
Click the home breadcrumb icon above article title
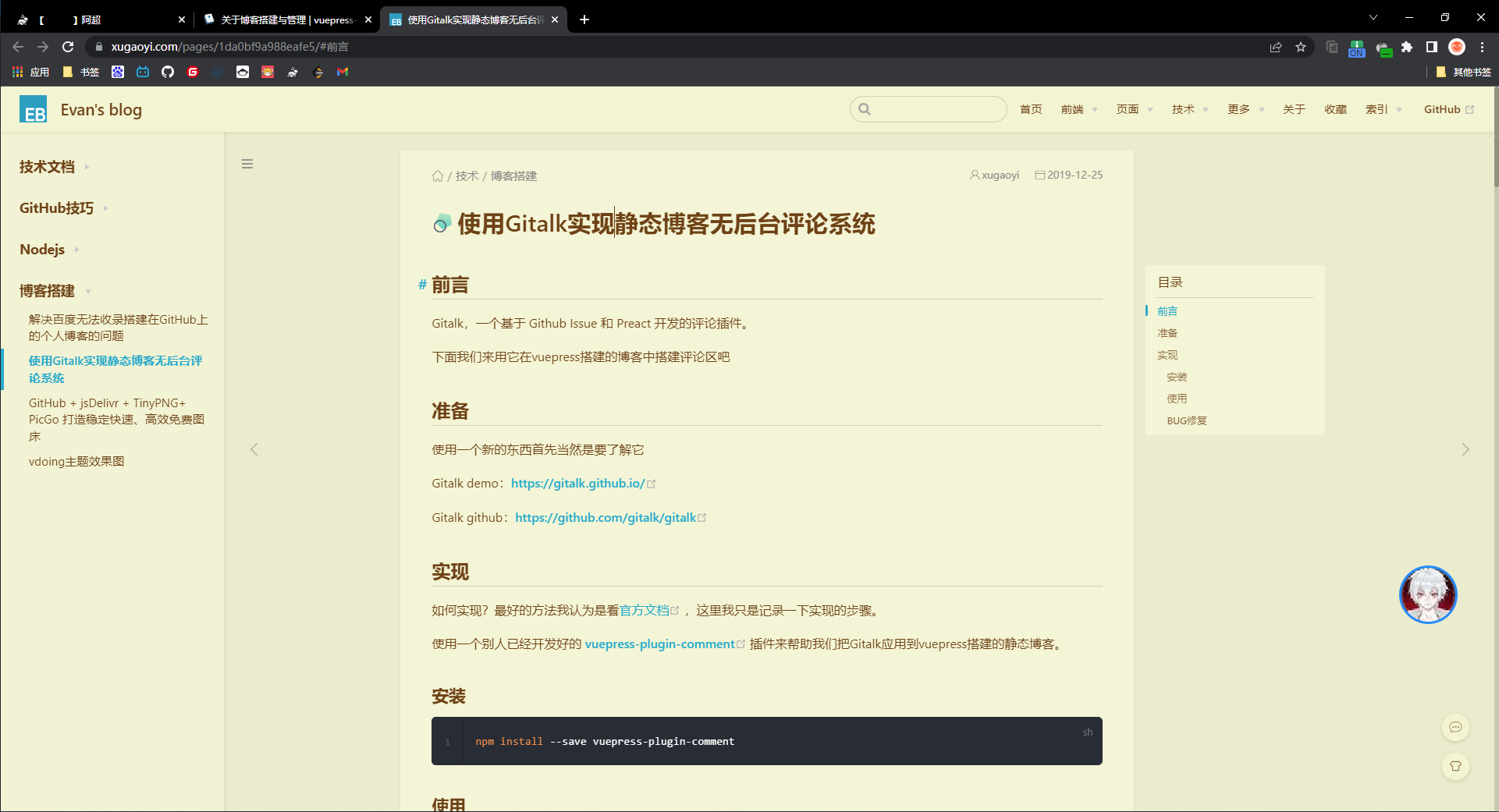tap(438, 176)
